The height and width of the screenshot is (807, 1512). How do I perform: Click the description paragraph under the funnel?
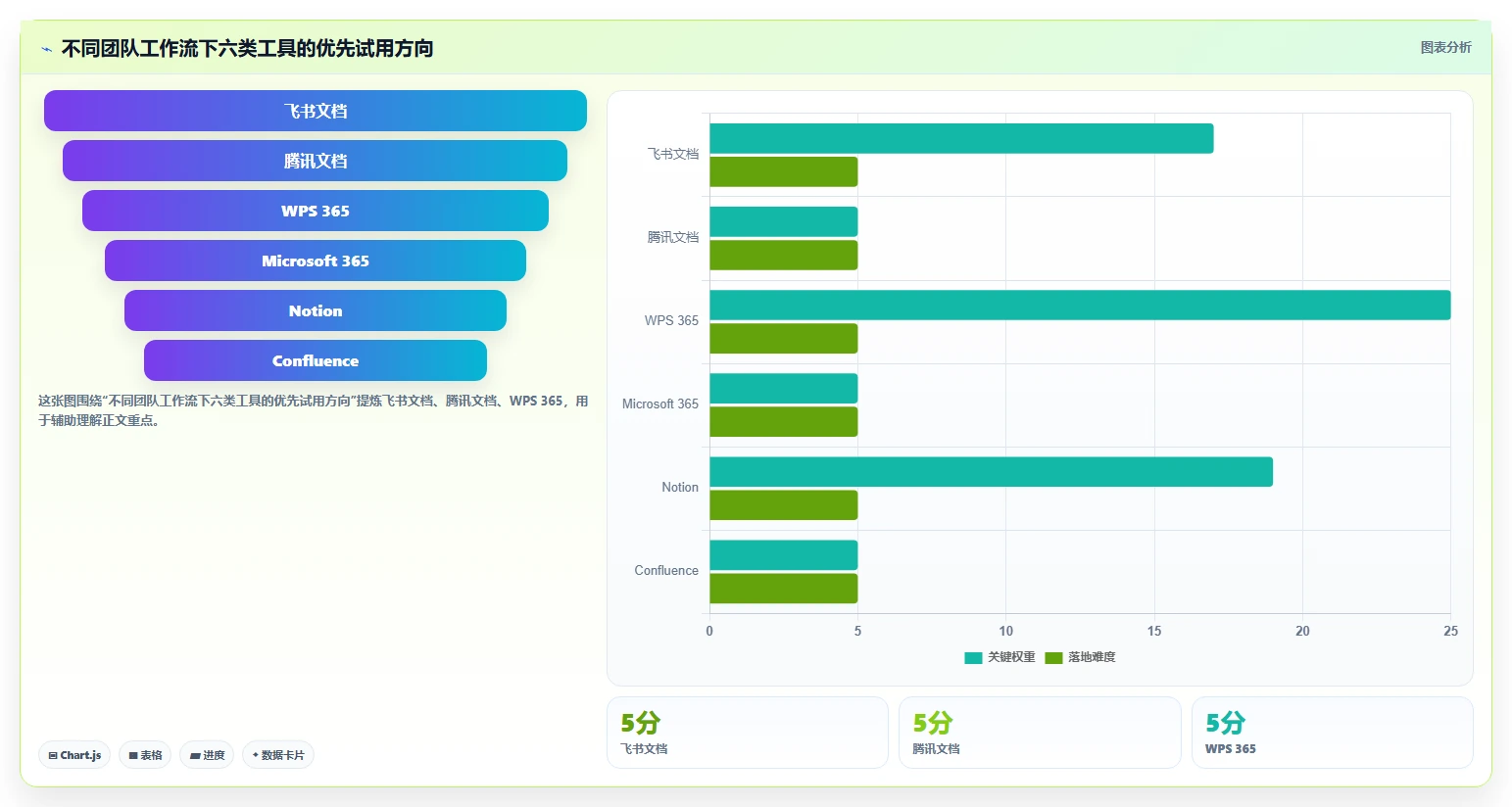(x=313, y=410)
